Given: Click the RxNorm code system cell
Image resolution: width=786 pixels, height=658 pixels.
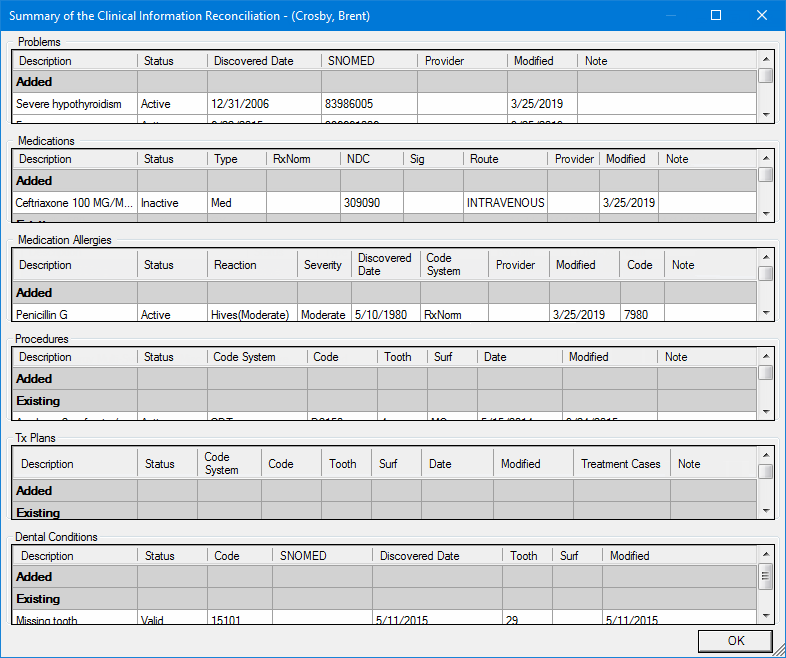Looking at the screenshot, I should tap(454, 314).
